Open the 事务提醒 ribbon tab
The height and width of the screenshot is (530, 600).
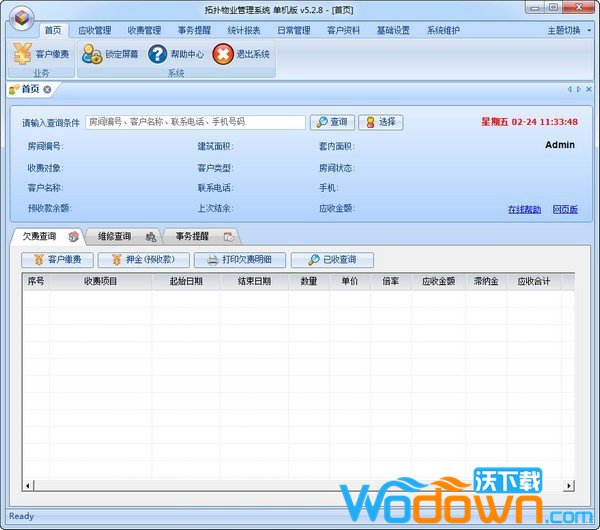[194, 30]
